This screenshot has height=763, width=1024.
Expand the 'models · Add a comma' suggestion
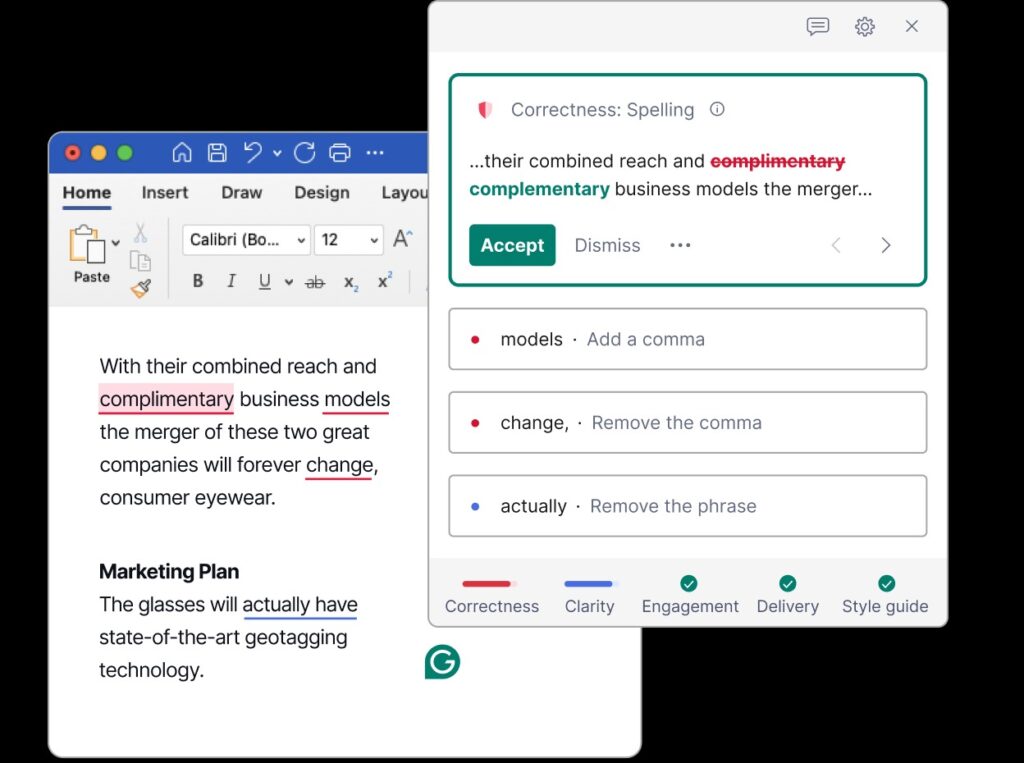click(x=687, y=339)
